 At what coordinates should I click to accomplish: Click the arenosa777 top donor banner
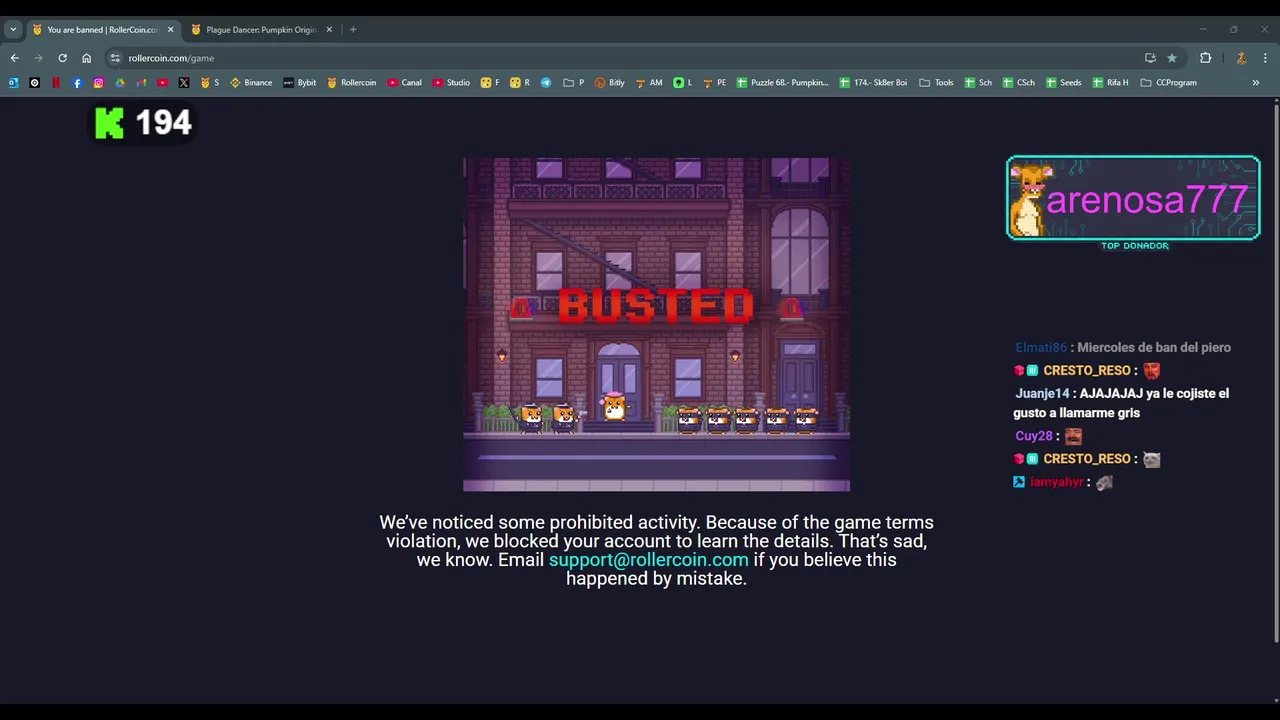click(1133, 198)
